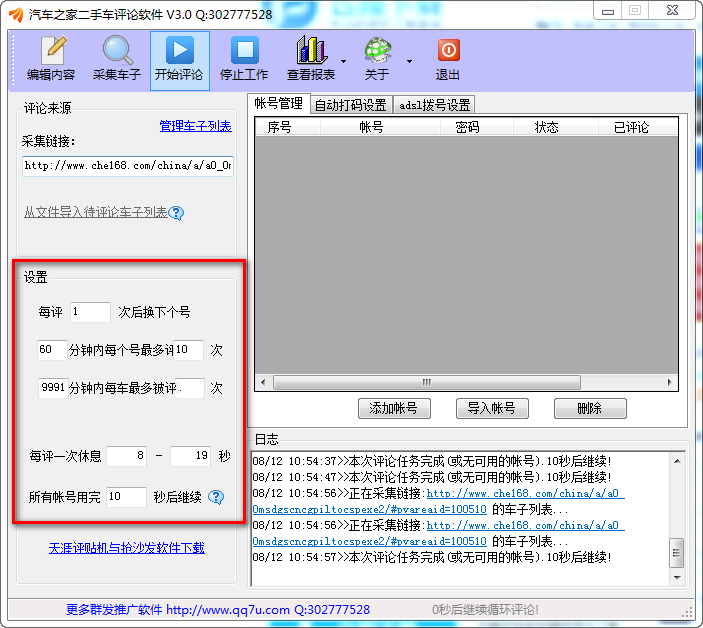Click the 序号 column header
The image size is (703, 628).
point(288,127)
